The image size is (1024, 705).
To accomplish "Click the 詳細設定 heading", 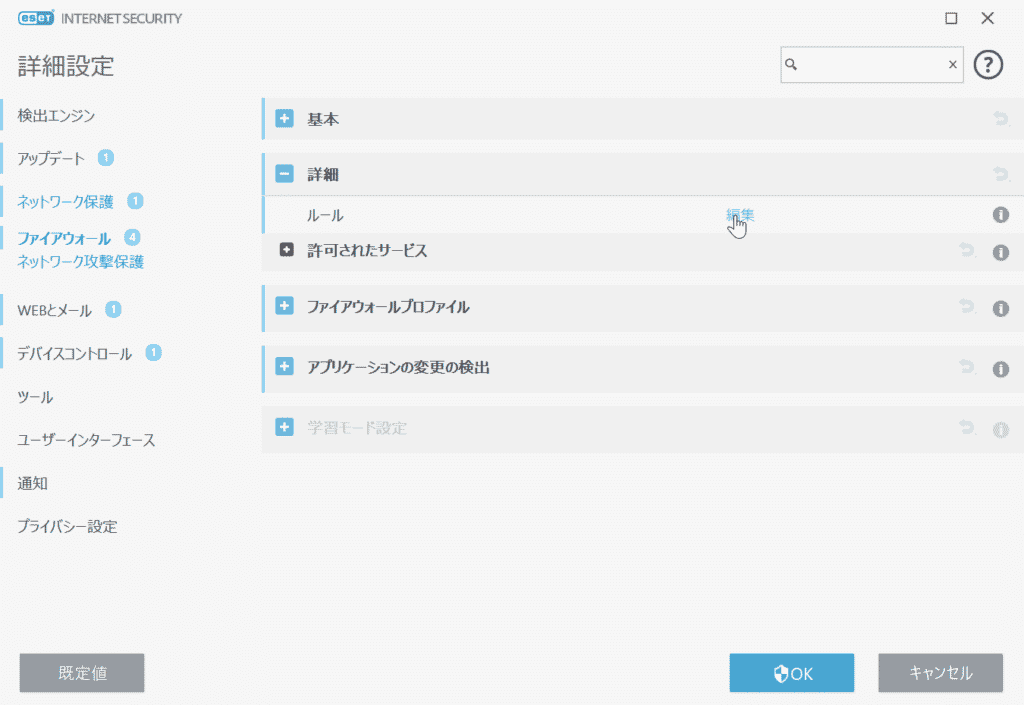I will click(x=66, y=66).
